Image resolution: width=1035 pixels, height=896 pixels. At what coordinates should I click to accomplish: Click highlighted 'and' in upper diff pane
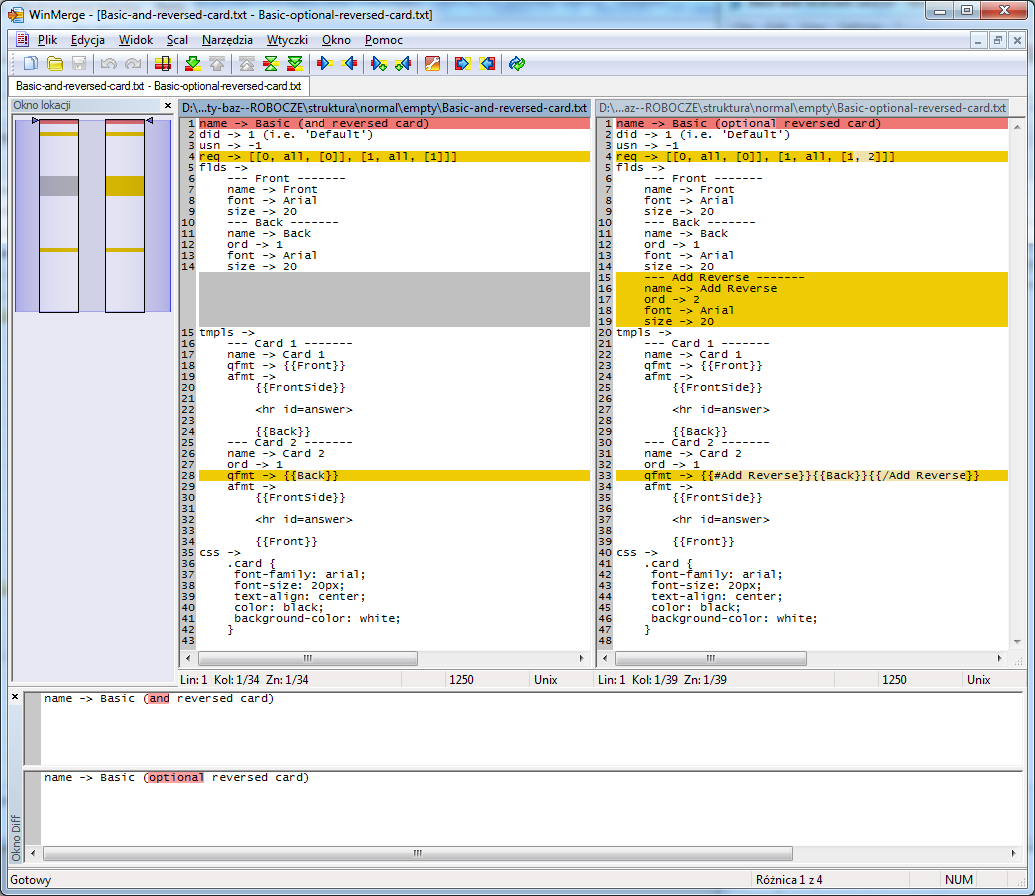[159, 699]
